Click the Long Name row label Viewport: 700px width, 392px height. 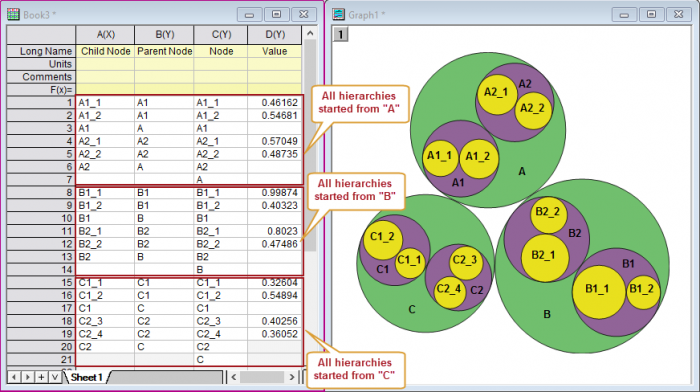(41, 51)
